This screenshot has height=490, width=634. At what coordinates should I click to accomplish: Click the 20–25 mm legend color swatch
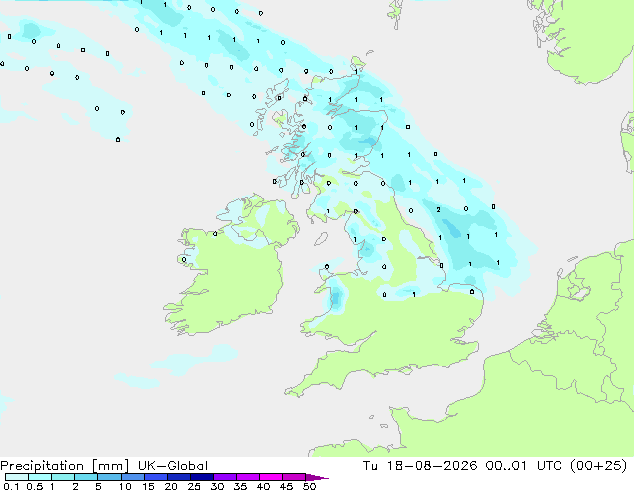(178, 477)
